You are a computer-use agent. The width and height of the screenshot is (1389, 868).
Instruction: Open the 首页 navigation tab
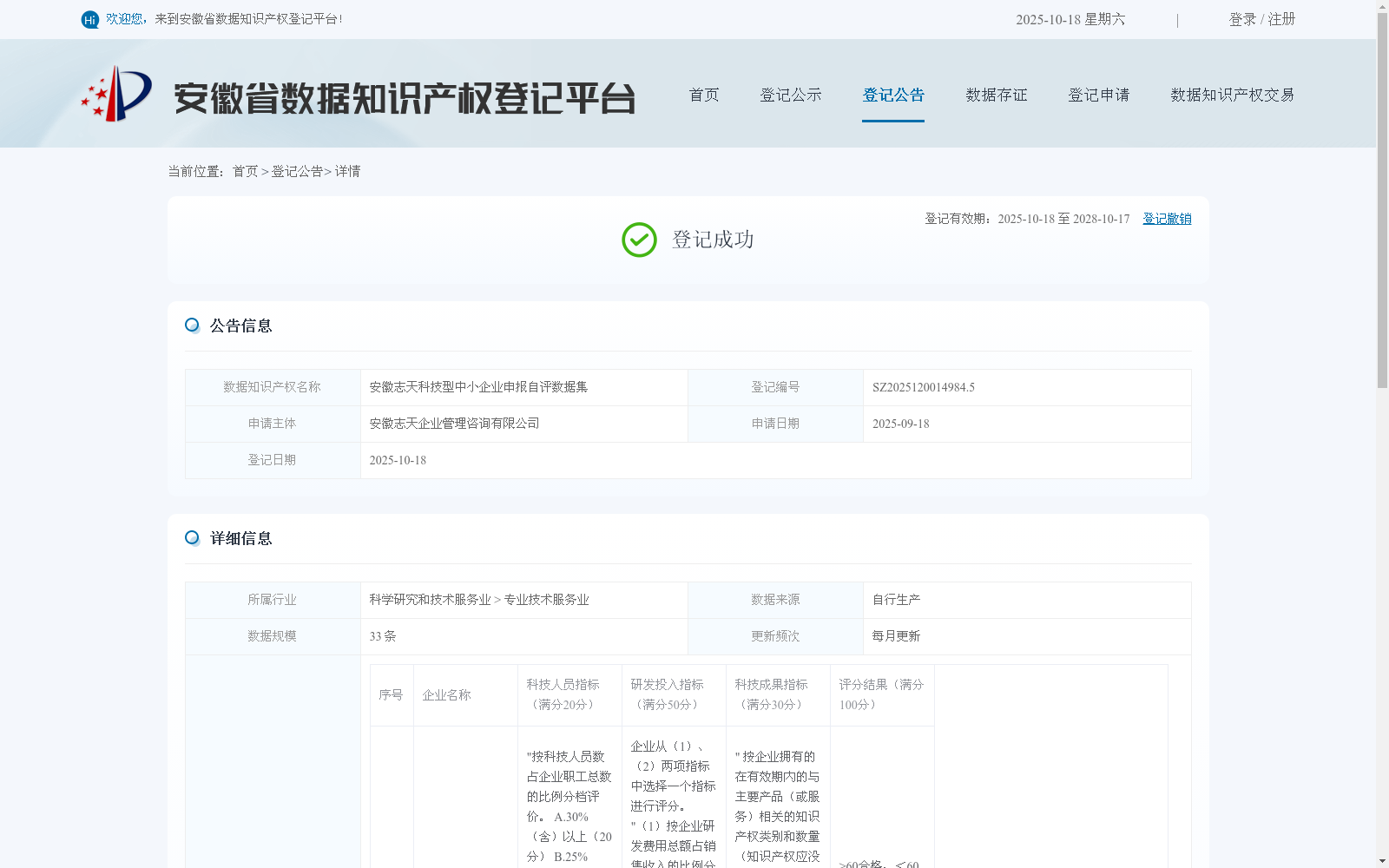pyautogui.click(x=704, y=95)
